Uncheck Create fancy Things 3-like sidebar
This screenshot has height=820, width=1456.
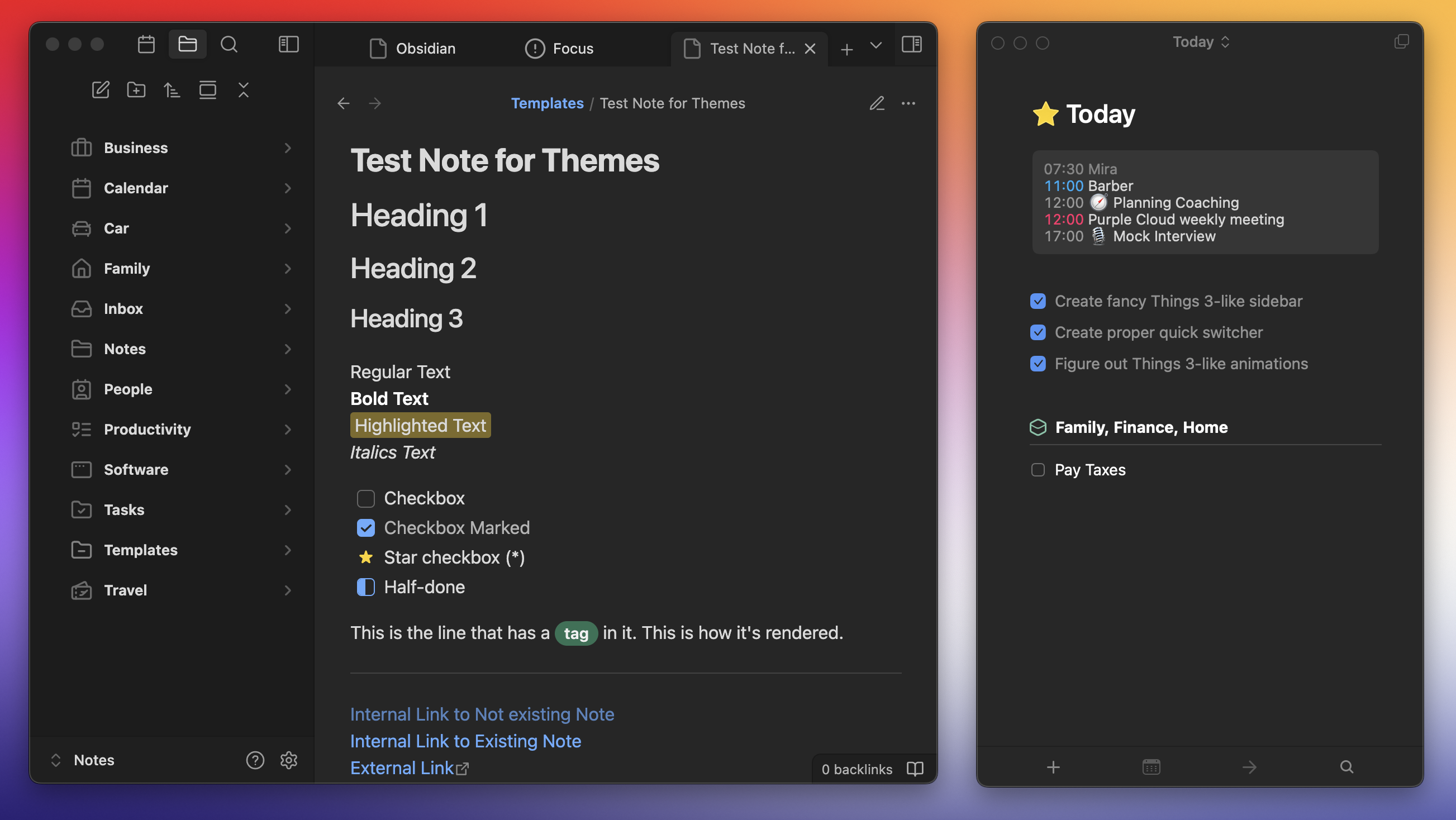click(x=1038, y=301)
